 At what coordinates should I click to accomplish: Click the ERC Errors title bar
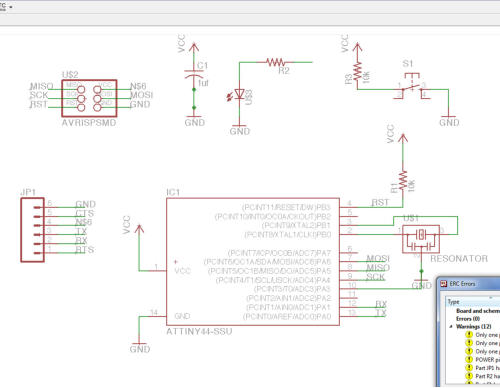468,284
